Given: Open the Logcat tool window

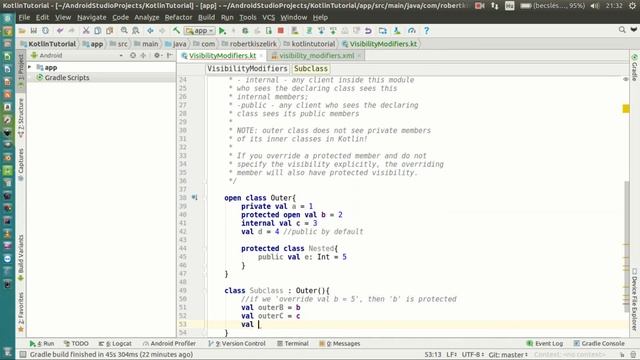Looking at the screenshot, I should pos(116,343).
